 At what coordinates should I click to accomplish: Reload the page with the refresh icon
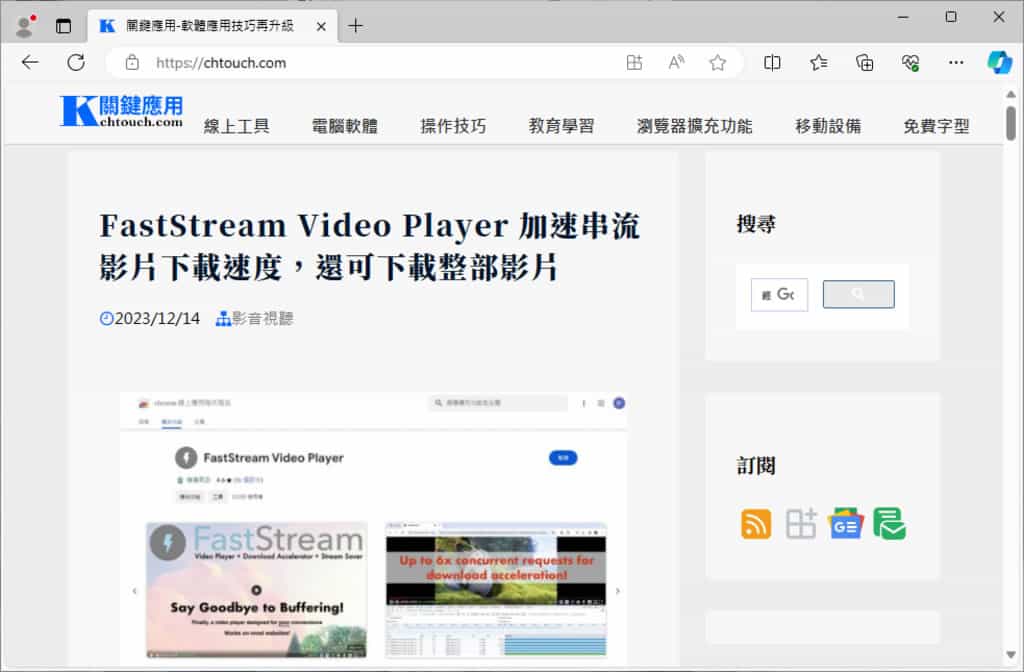(76, 63)
